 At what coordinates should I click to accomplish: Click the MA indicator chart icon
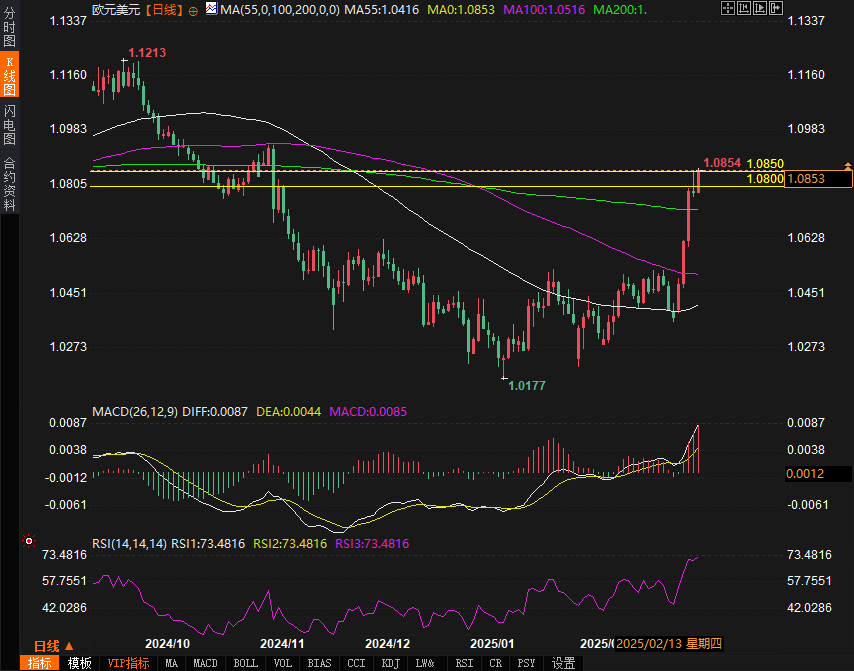tap(211, 9)
